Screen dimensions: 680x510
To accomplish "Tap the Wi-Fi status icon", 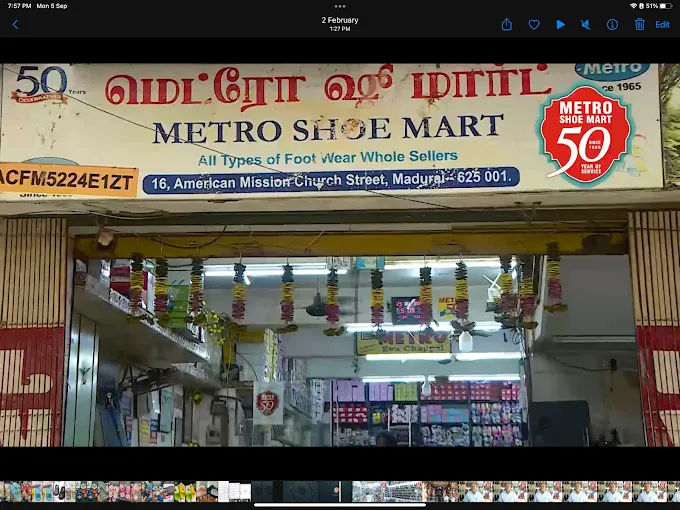I will click(634, 6).
